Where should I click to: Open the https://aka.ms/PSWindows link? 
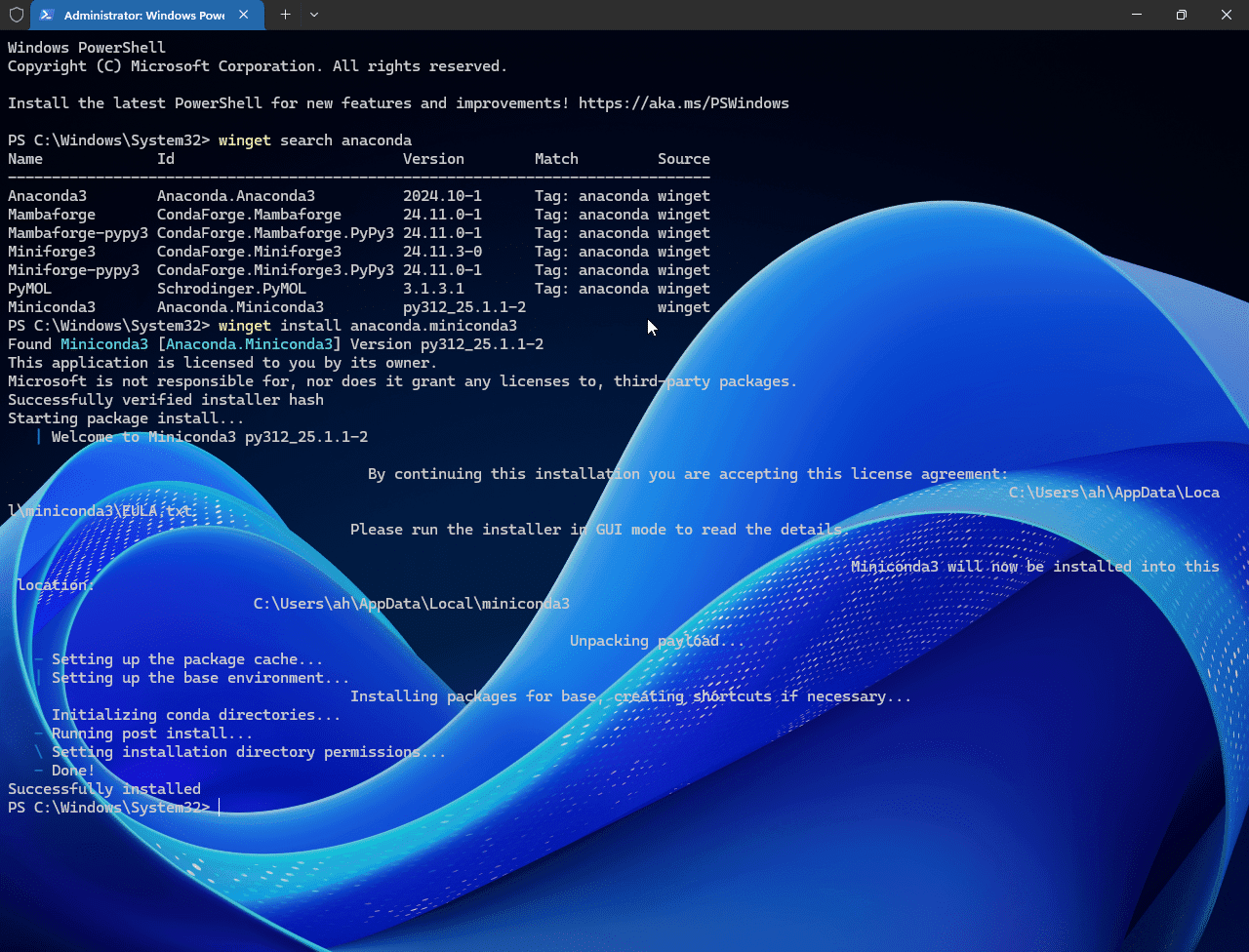683,102
